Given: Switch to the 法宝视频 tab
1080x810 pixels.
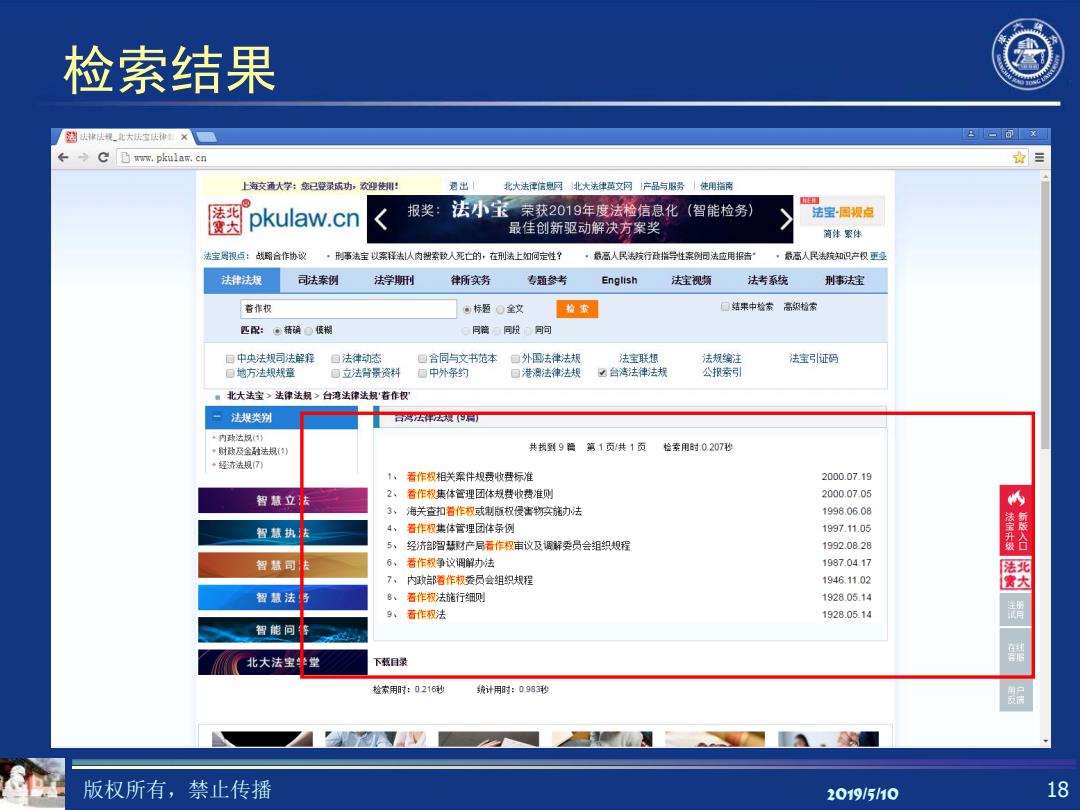Looking at the screenshot, I should pos(691,280).
